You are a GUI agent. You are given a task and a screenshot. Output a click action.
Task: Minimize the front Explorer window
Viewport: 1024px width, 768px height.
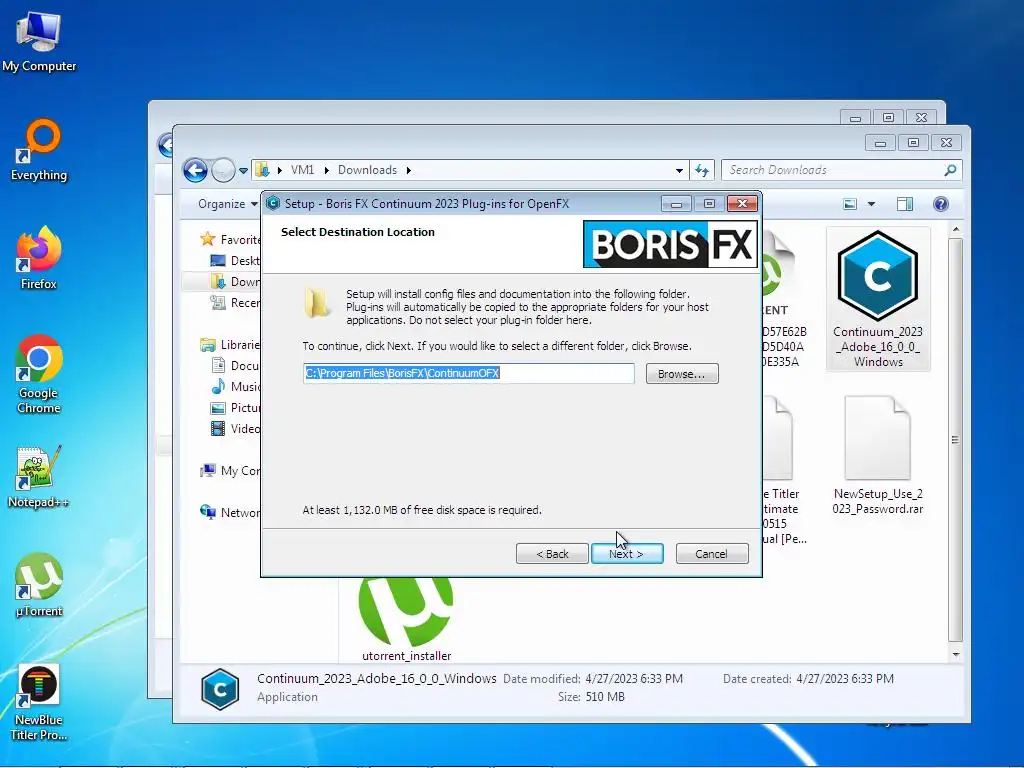click(880, 142)
